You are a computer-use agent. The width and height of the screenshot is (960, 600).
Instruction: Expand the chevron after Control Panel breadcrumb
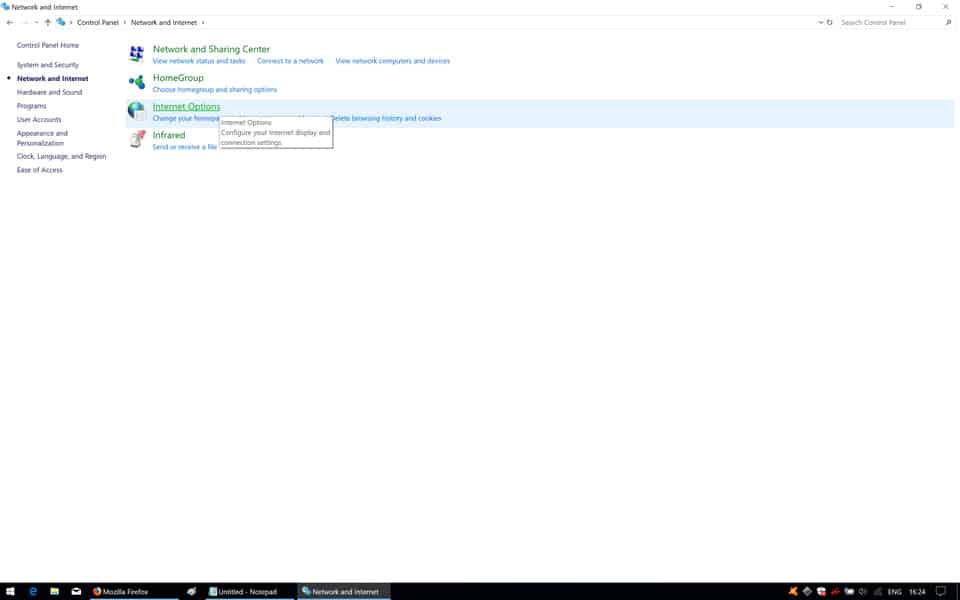[x=125, y=23]
